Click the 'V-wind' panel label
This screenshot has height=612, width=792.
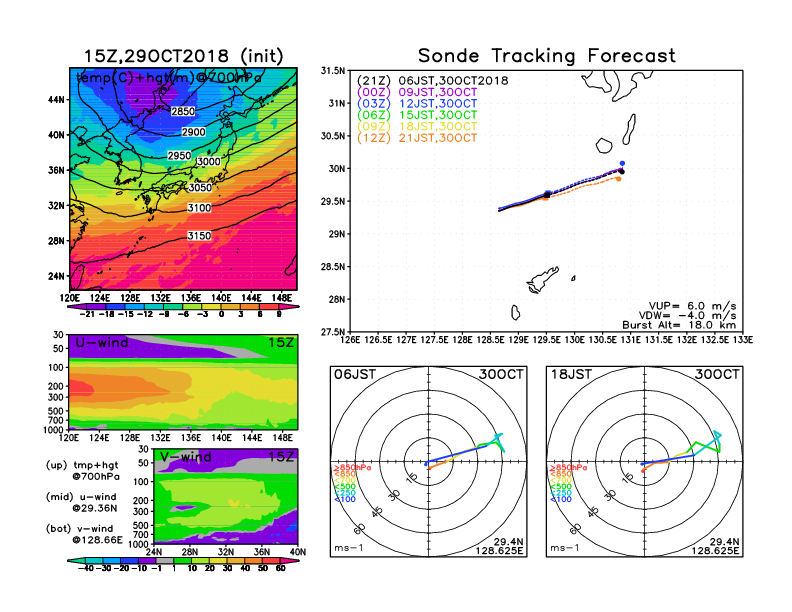186,457
